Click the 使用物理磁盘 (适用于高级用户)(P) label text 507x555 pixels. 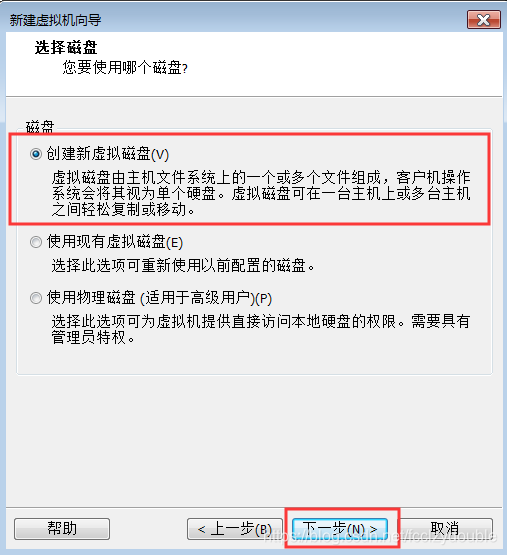pyautogui.click(x=160, y=298)
